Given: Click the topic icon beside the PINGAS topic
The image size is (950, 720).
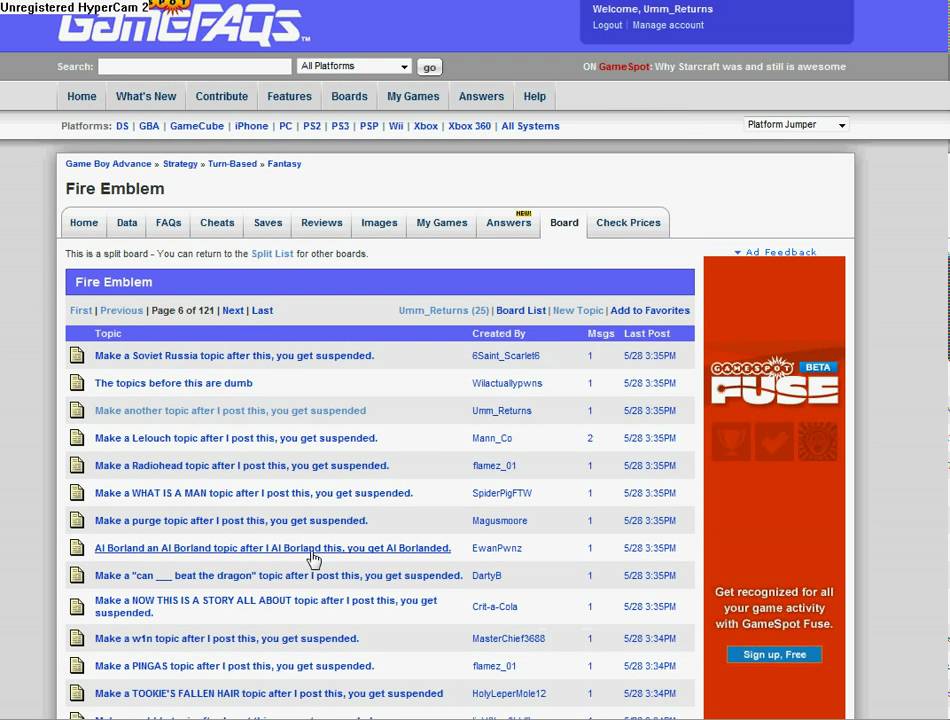Looking at the screenshot, I should click(x=77, y=665).
